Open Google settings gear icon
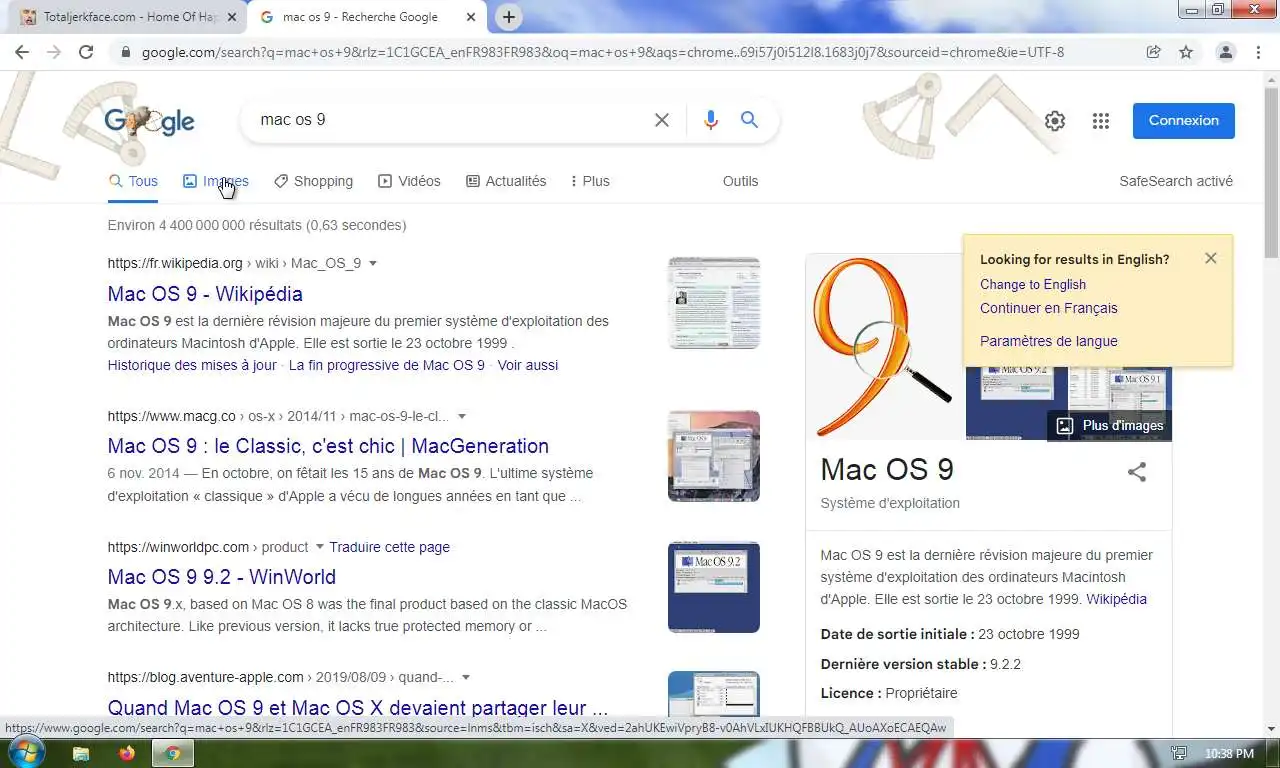This screenshot has width=1280, height=768. pos(1055,121)
